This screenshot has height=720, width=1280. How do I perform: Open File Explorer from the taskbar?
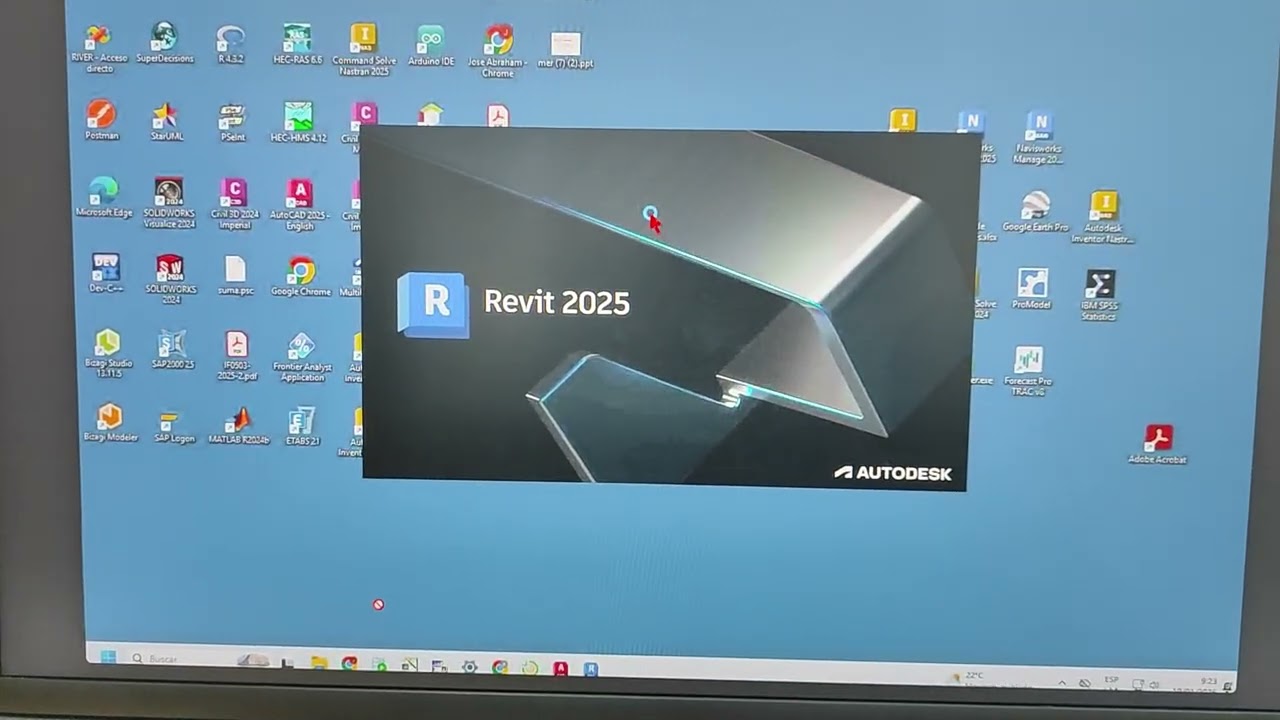click(x=319, y=663)
